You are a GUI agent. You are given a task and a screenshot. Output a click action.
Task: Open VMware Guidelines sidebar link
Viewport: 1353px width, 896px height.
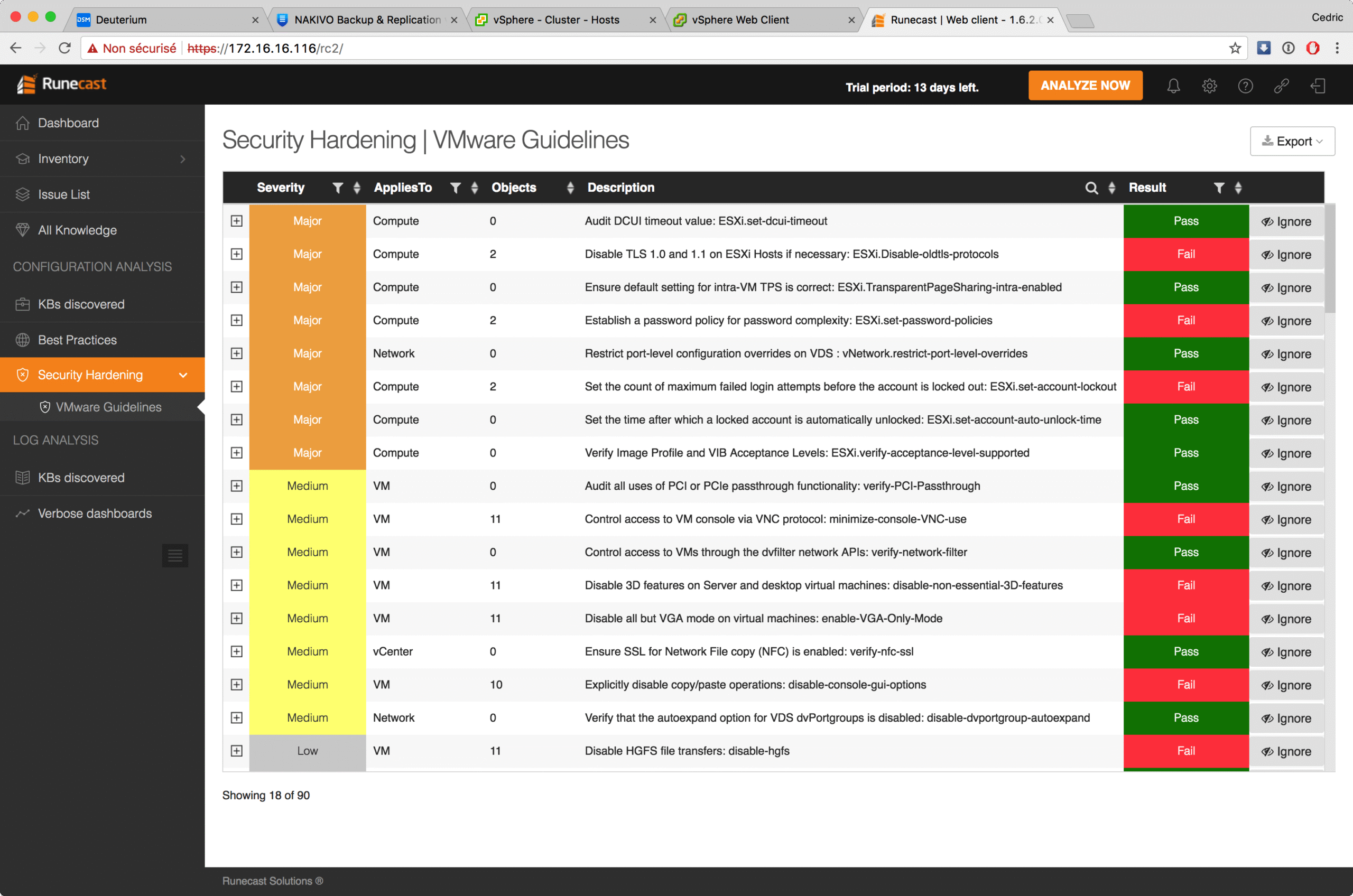(108, 407)
